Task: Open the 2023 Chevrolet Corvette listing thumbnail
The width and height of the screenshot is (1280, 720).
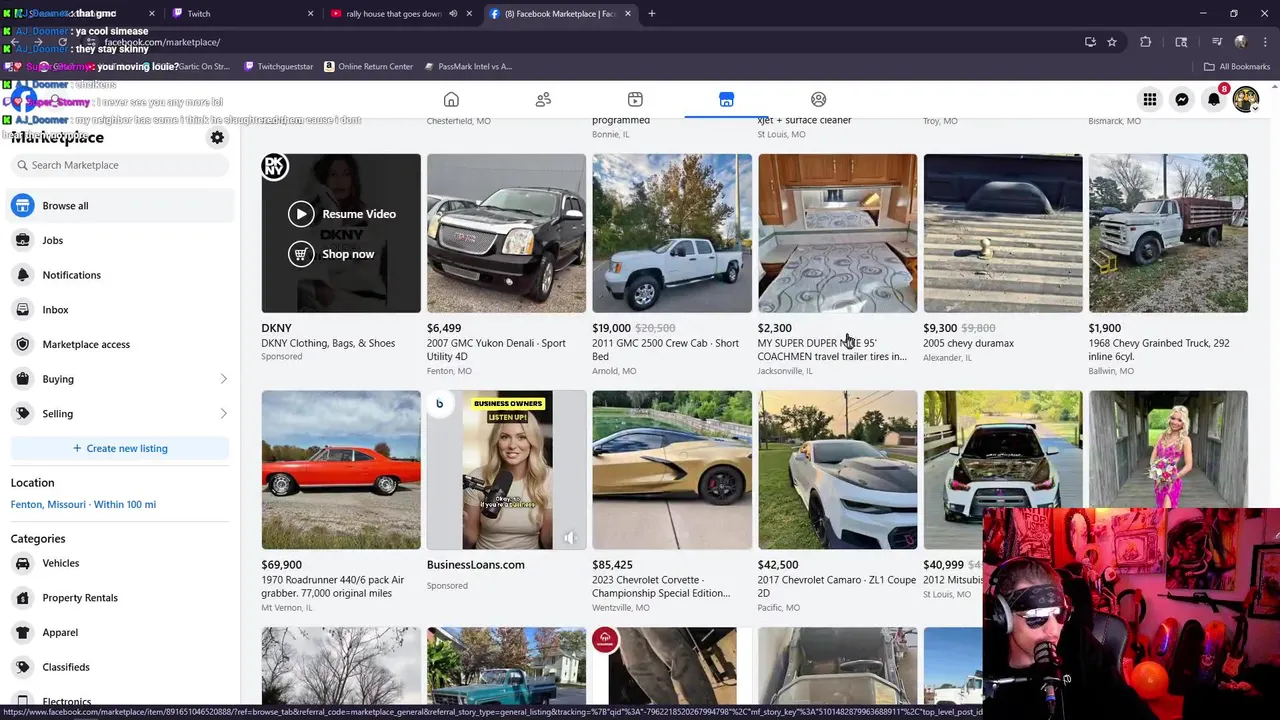Action: (x=672, y=470)
